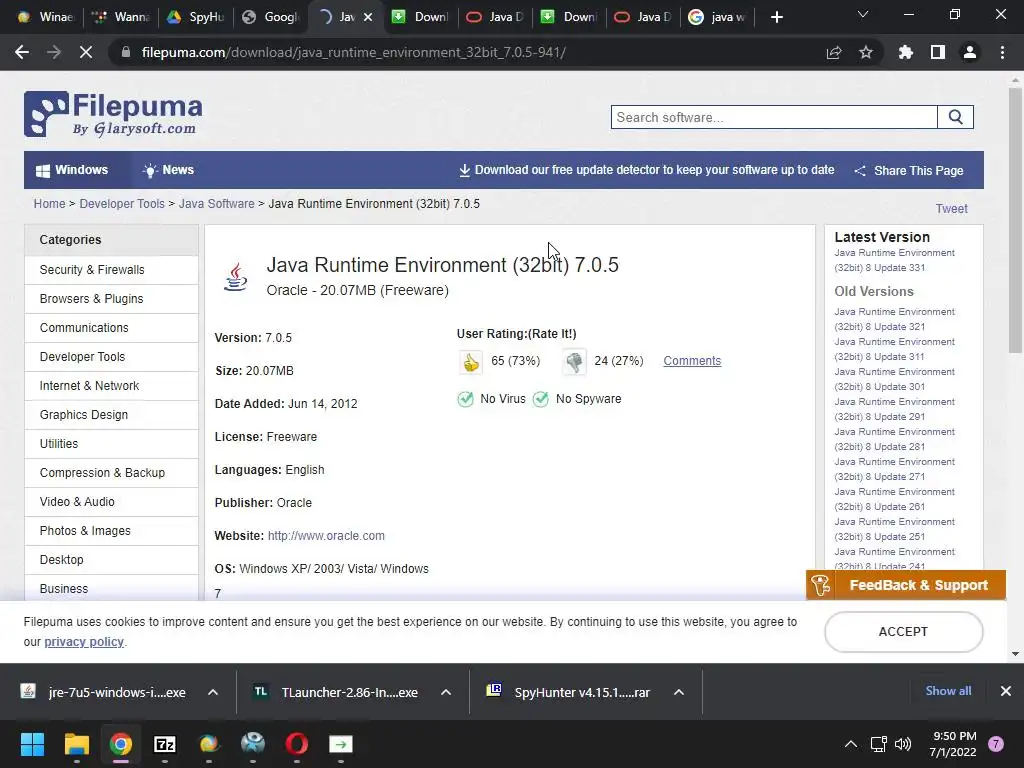Expand options for SpyHunter rar download
This screenshot has height=768, width=1024.
pos(679,692)
